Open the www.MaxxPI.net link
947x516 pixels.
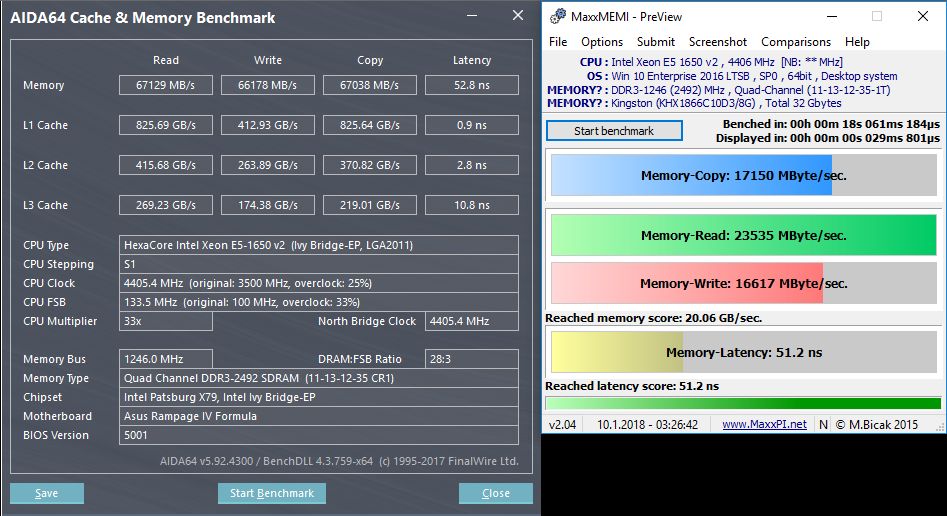tap(764, 424)
